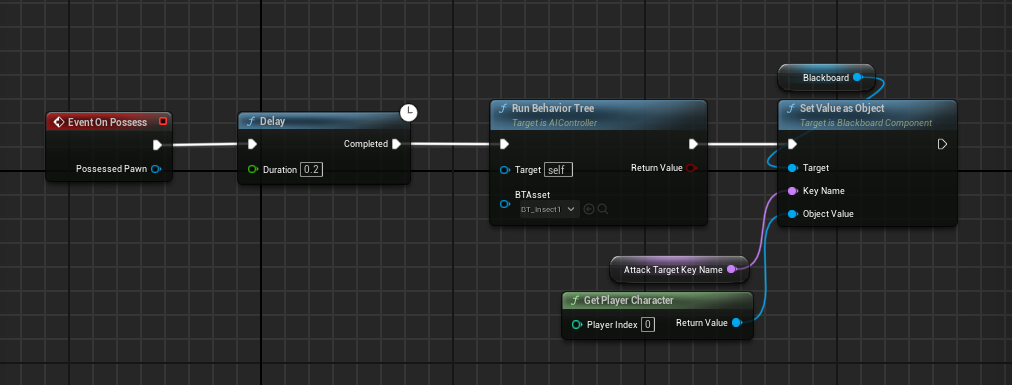Screen dimensions: 1012x385
Task: Select the Possessed Pawn output pin
Action: [156, 169]
